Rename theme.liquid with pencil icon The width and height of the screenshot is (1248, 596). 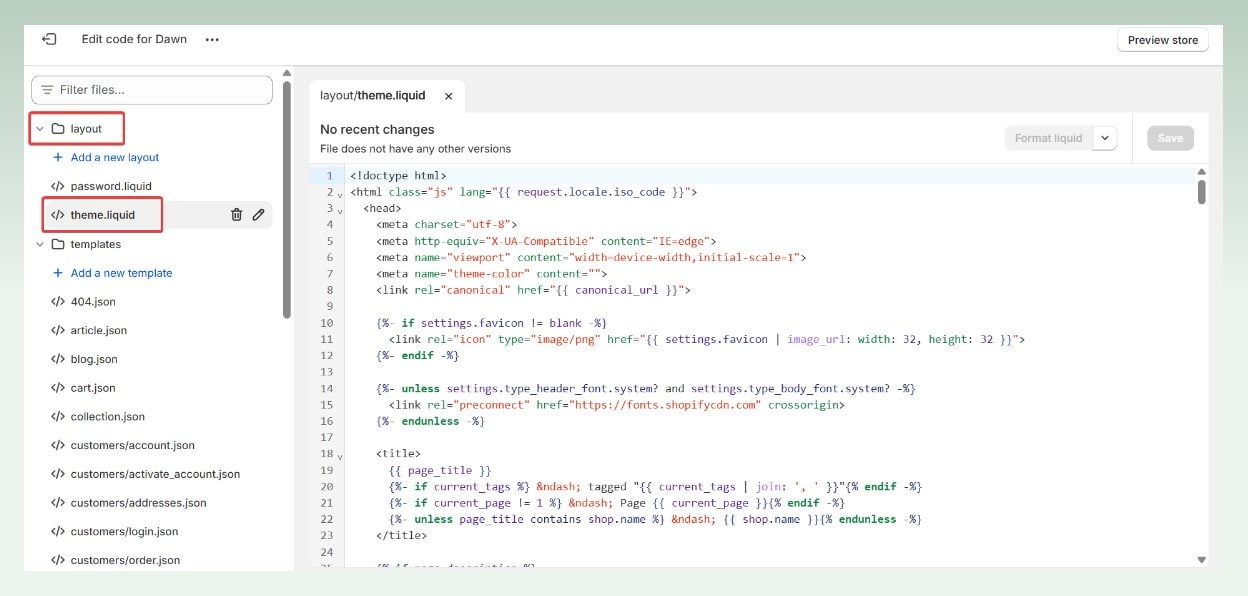(258, 215)
